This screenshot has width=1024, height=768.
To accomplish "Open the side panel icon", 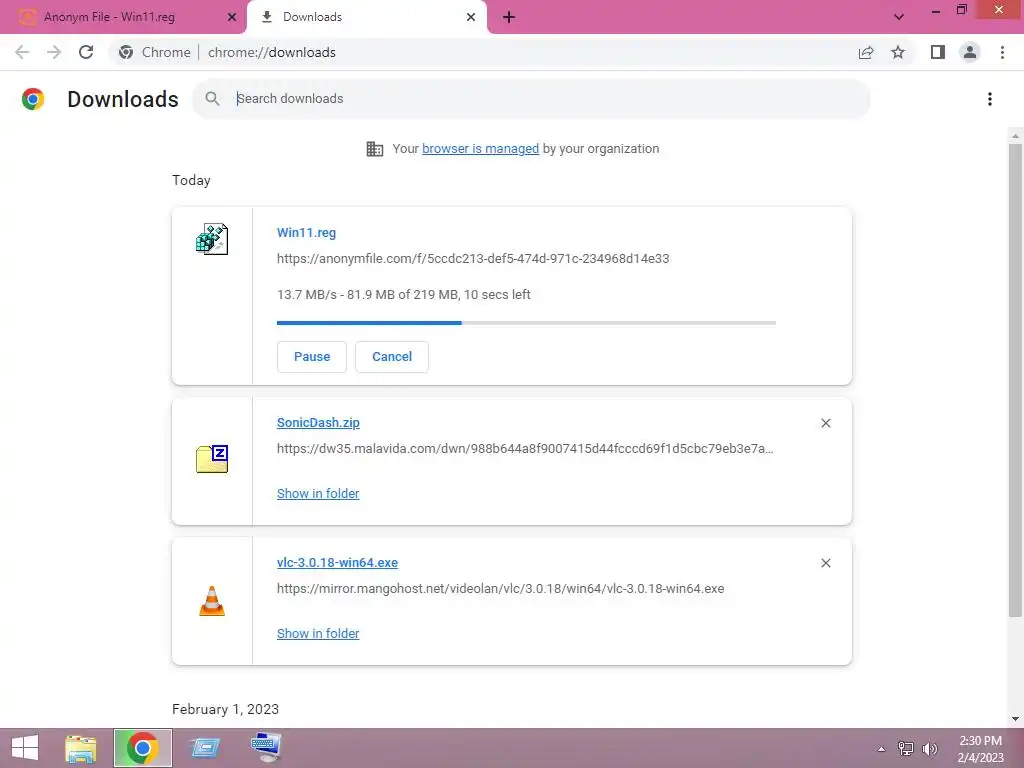I will click(938, 52).
